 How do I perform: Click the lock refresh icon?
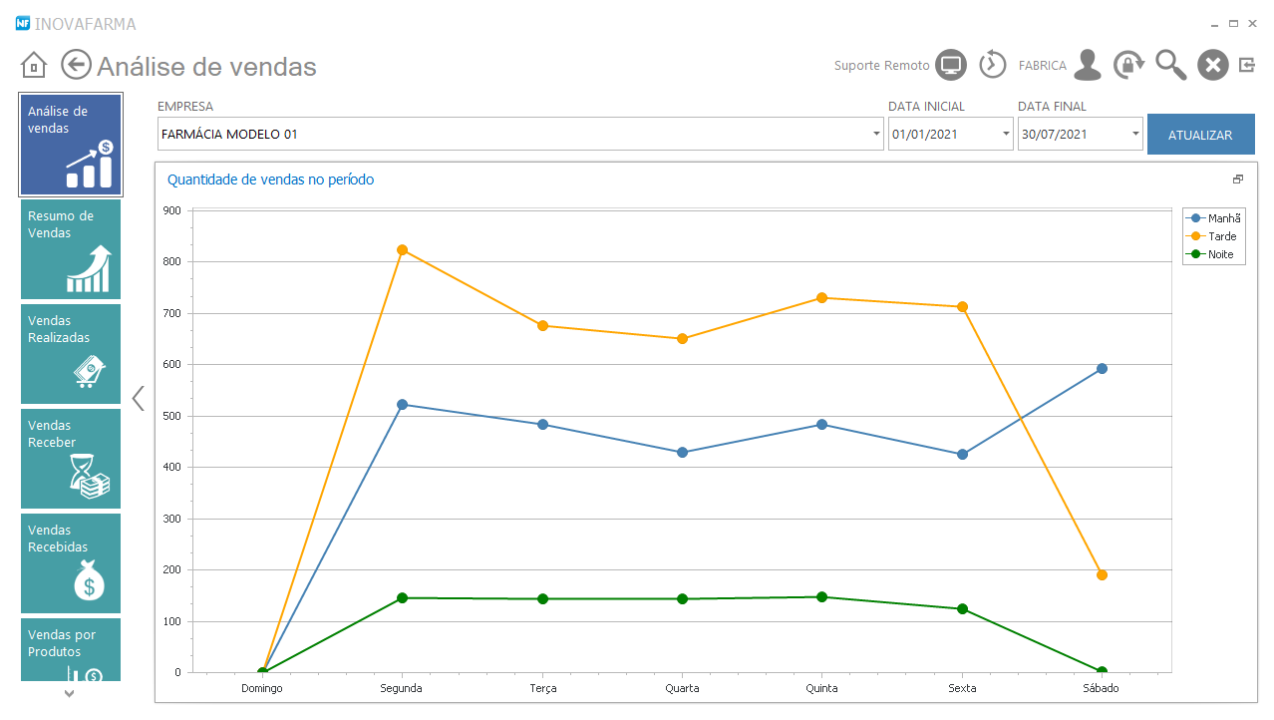pos(1129,66)
